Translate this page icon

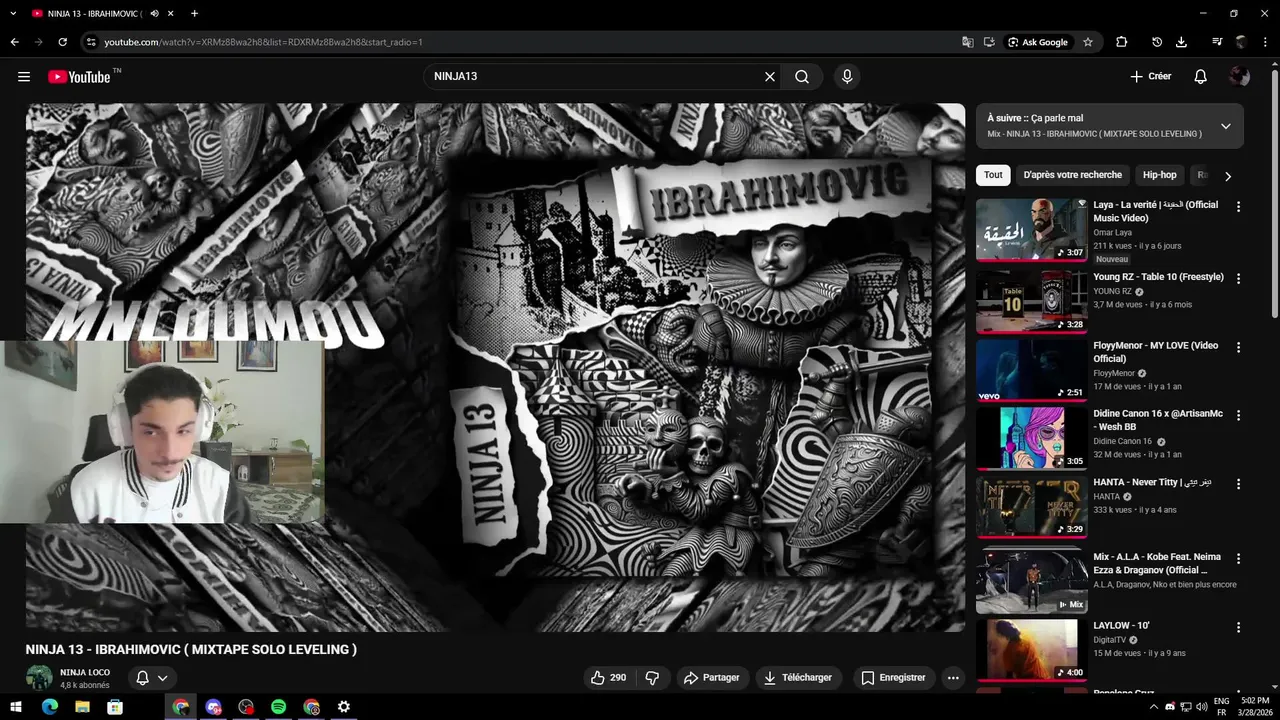coord(967,42)
